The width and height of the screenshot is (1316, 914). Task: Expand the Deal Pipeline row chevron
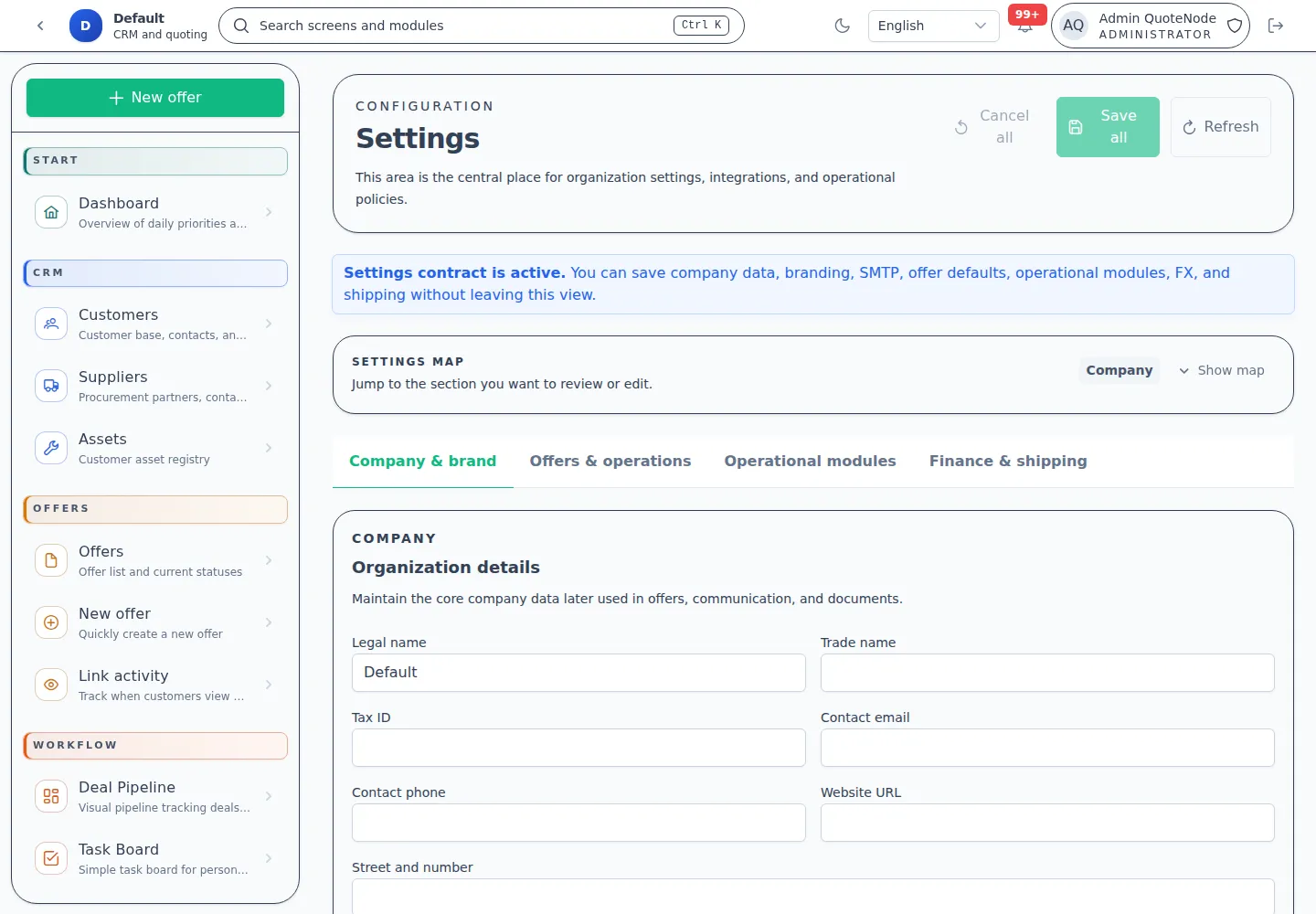coord(269,796)
